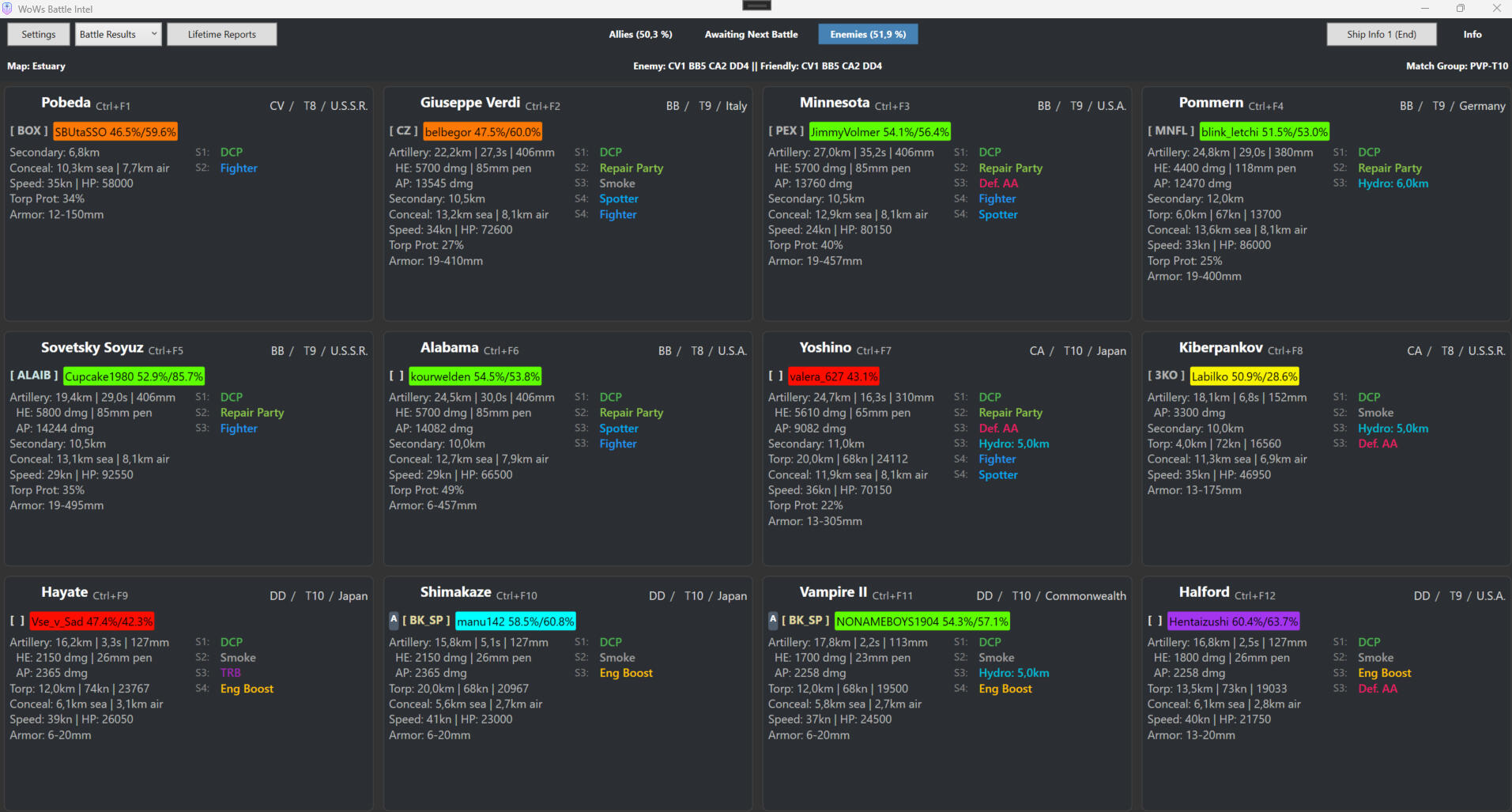Click the Ship Info 1 (End) button

click(1382, 34)
